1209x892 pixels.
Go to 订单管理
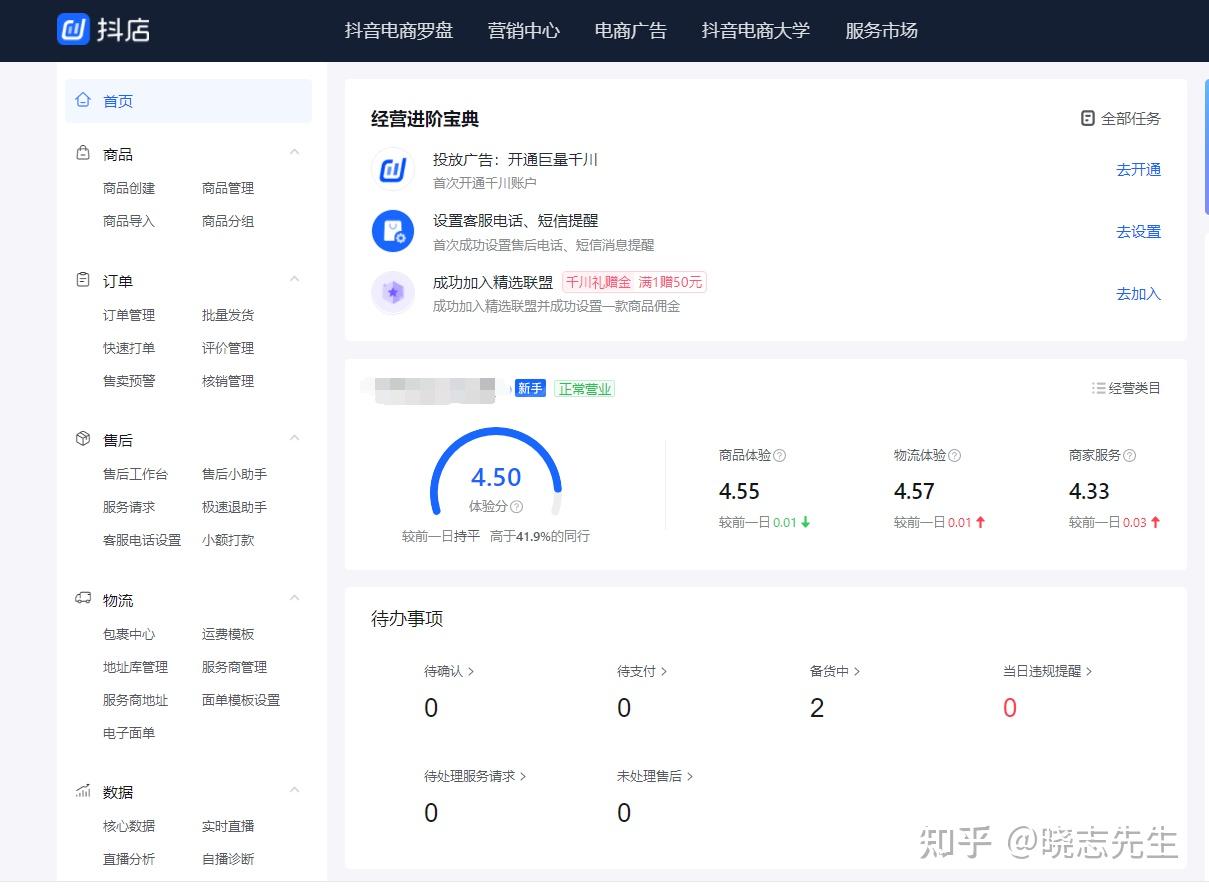[129, 315]
